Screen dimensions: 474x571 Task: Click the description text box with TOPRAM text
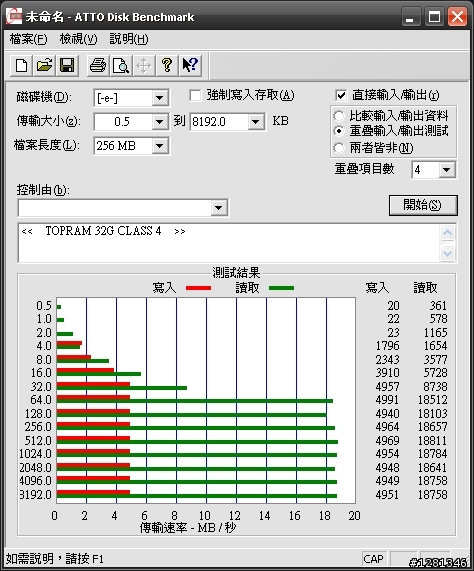[229, 243]
